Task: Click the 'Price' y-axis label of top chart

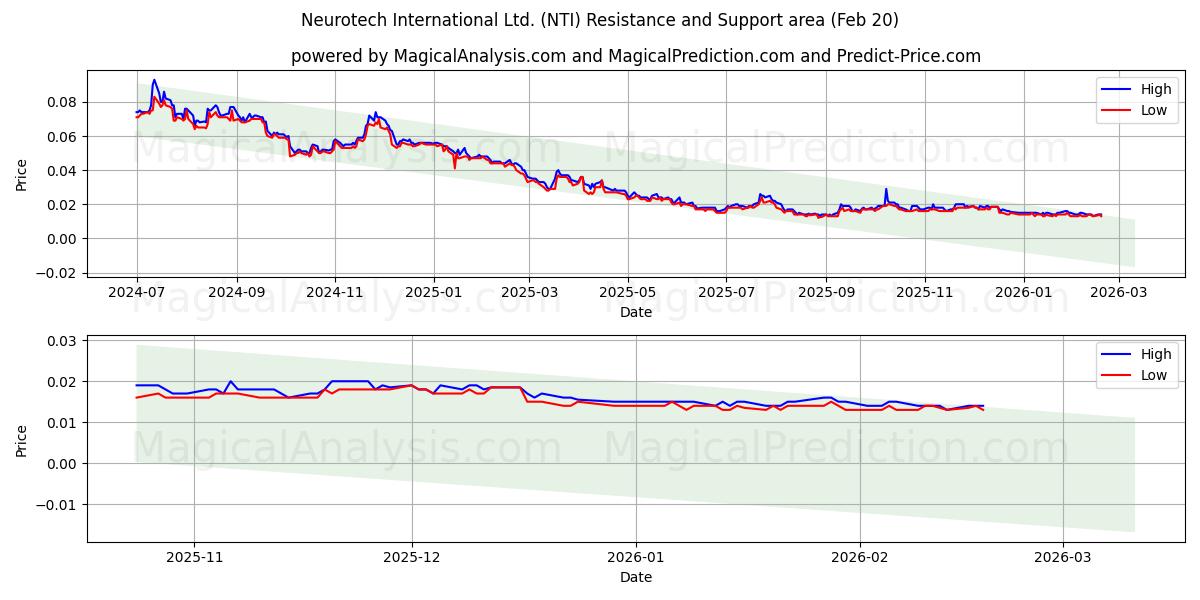Action: (x=22, y=174)
